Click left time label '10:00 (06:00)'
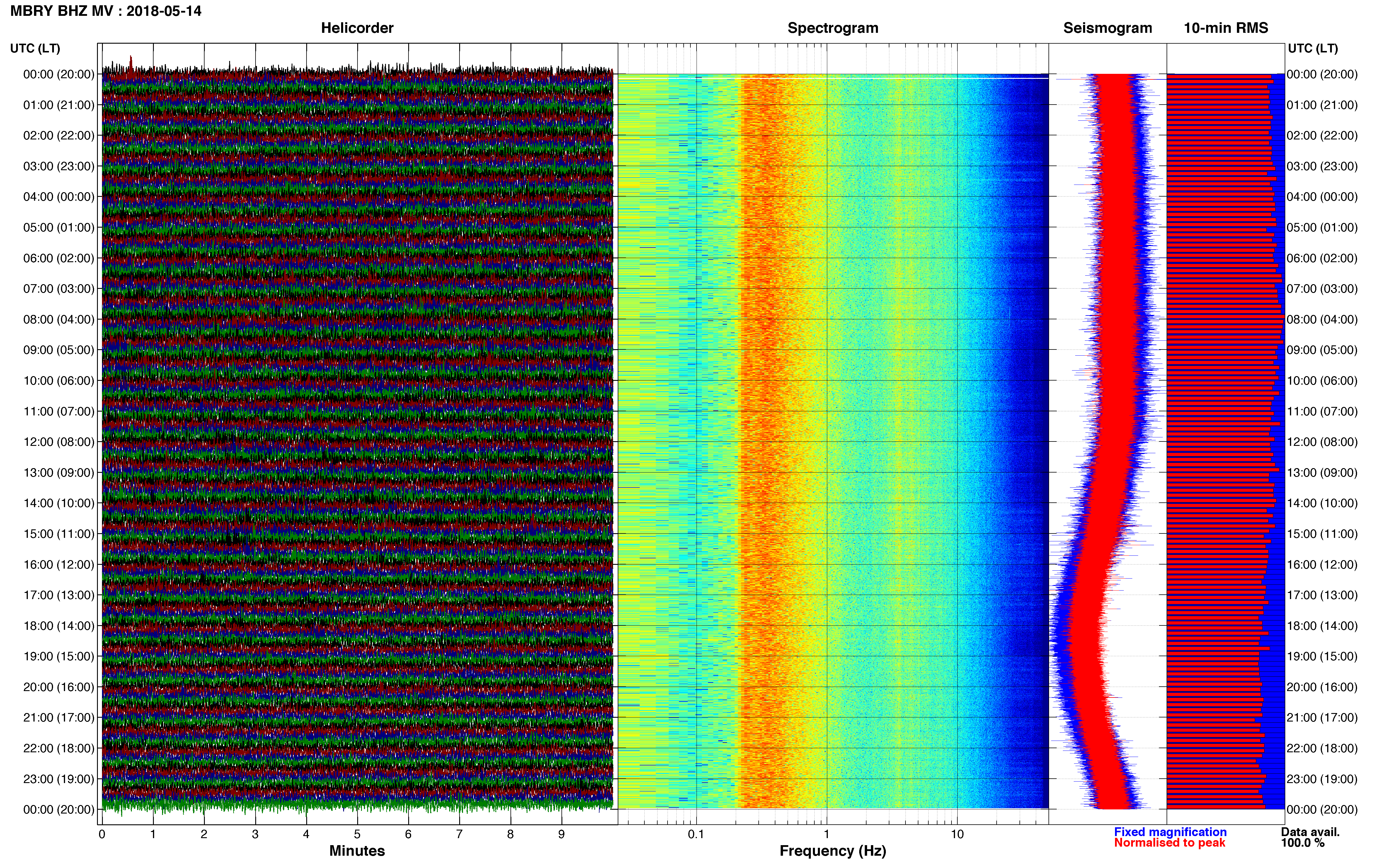 point(59,381)
